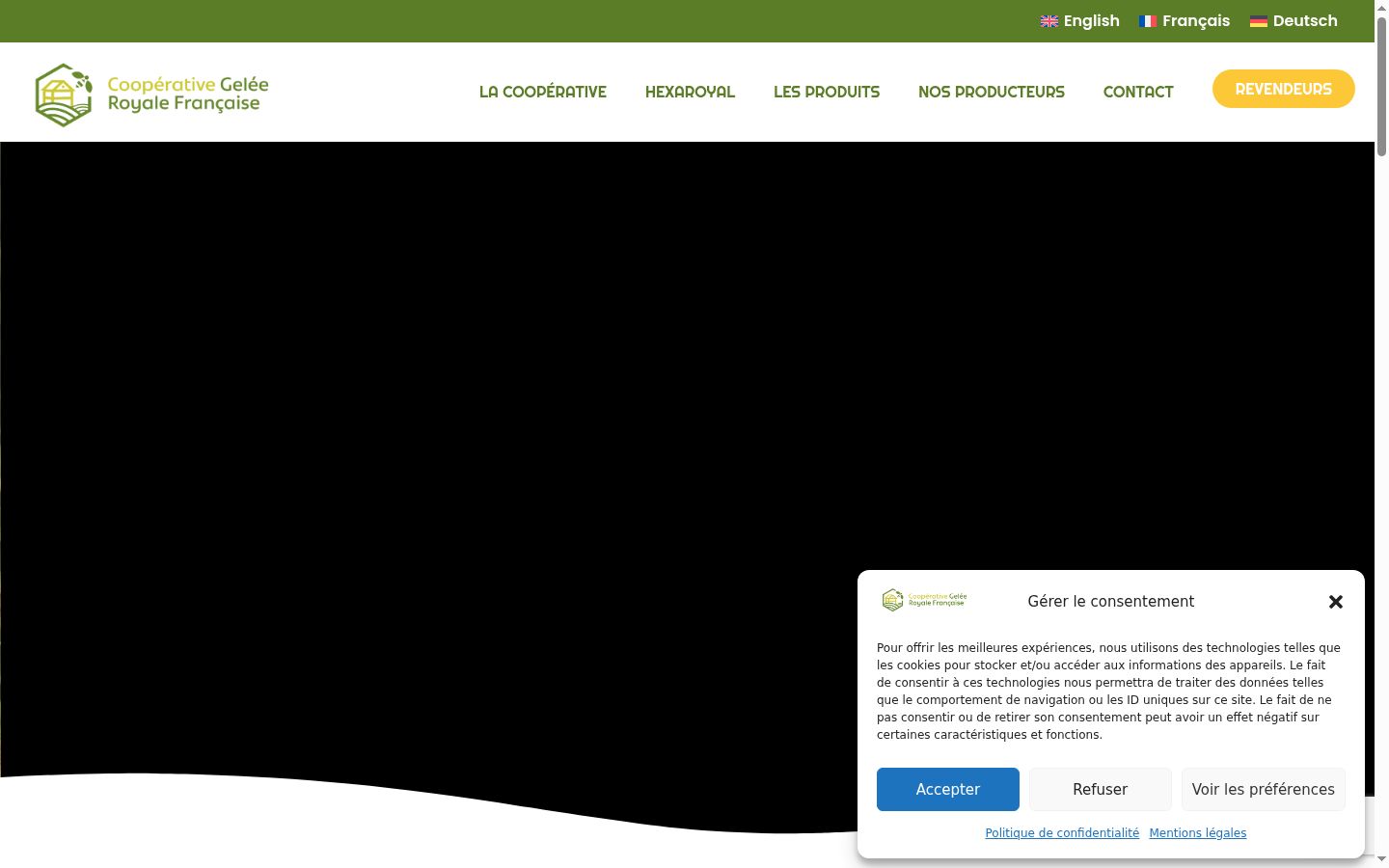Open the Nos Producteurs menu

pos(992,92)
